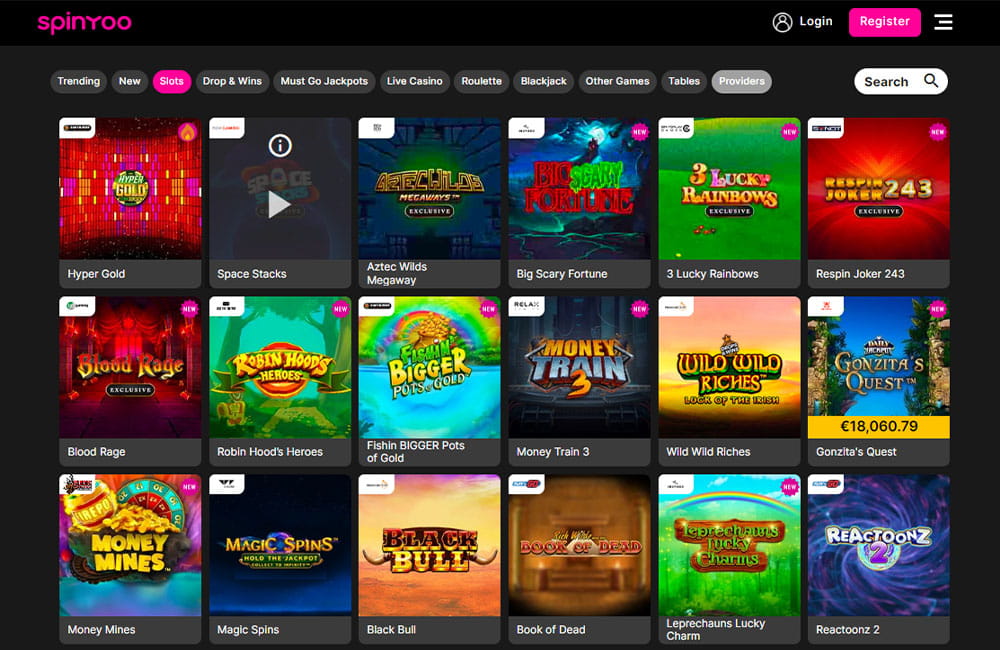
Task: Select the Slots category tab
Action: 172,81
